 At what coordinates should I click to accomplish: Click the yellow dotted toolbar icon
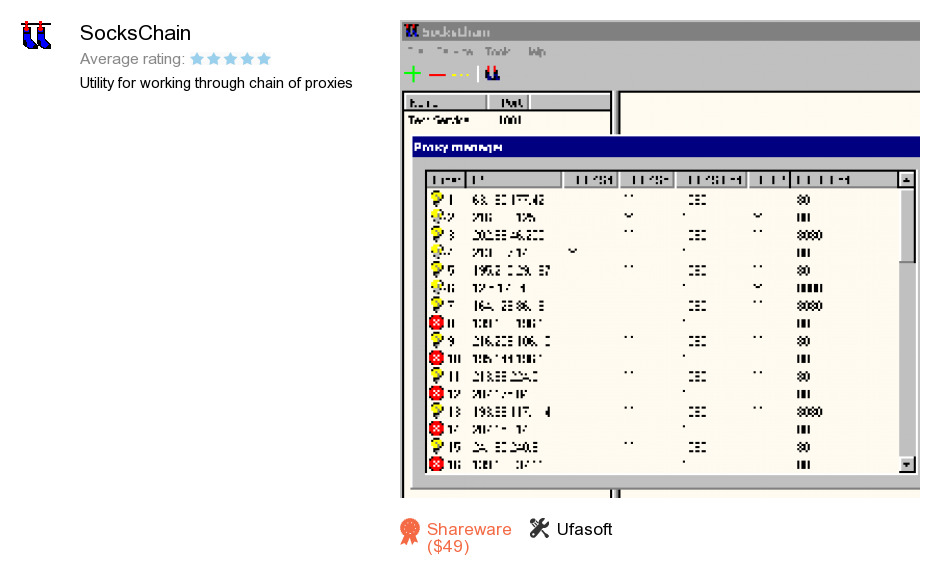tap(460, 75)
